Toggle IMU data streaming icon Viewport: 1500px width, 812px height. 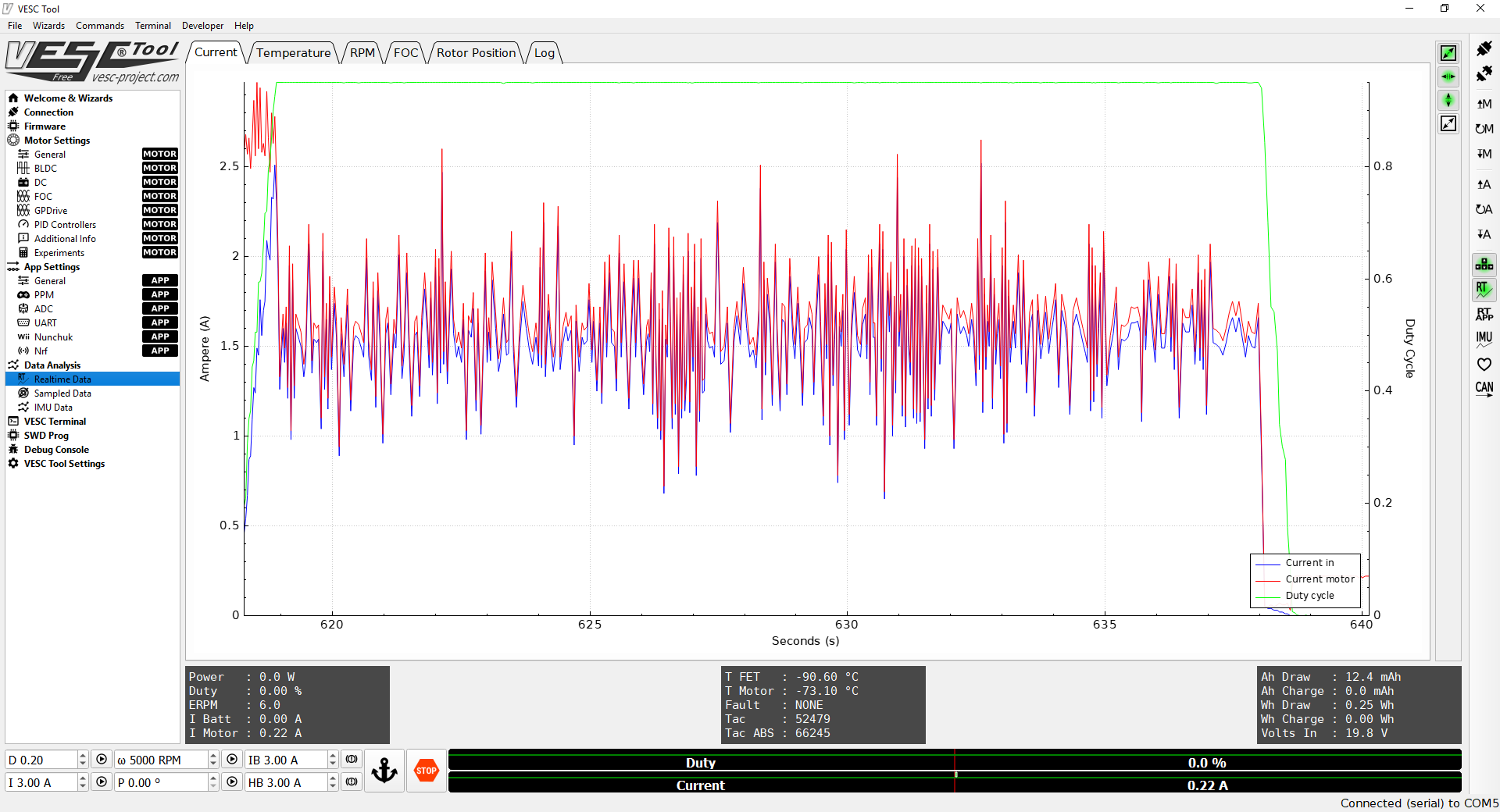(1484, 339)
